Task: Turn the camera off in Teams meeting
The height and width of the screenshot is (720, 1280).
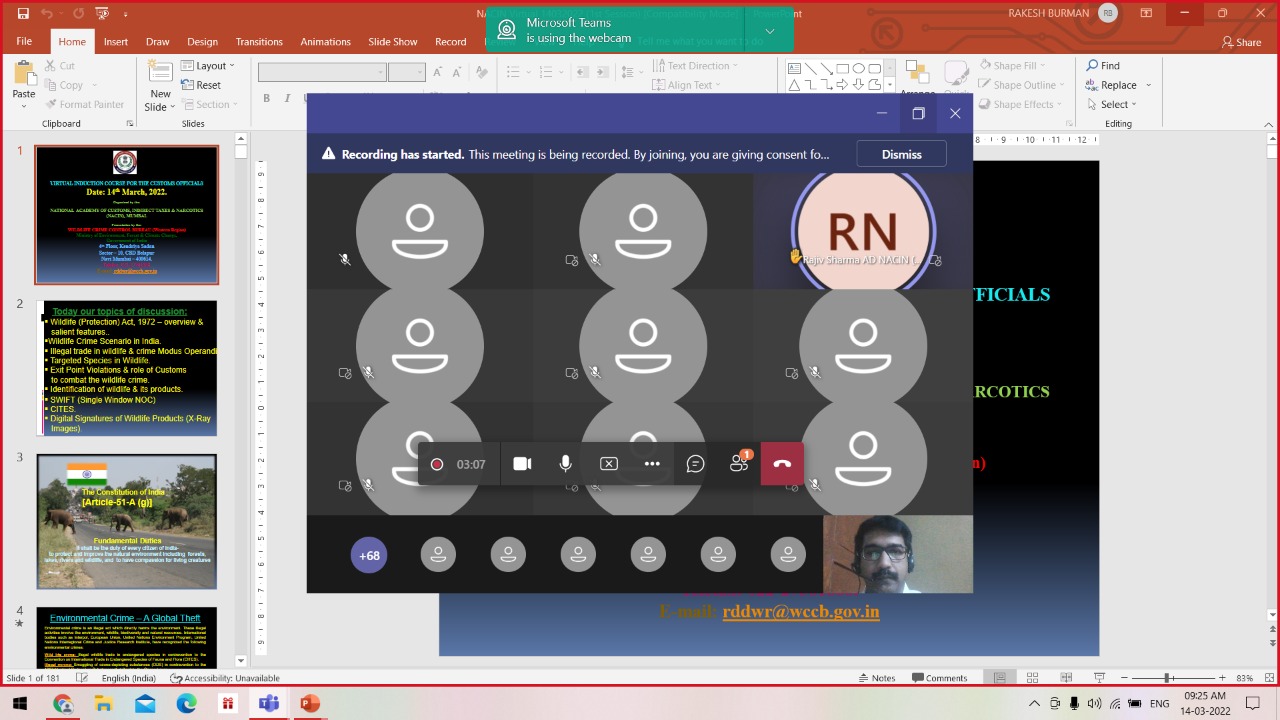Action: coord(522,464)
